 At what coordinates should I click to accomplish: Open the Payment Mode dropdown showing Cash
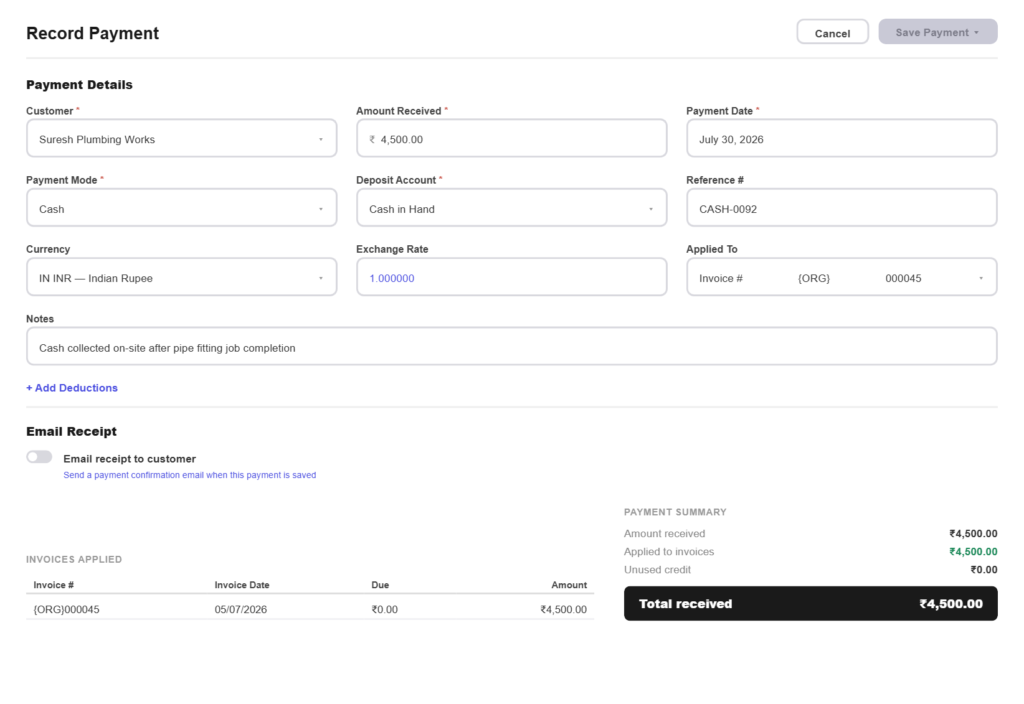182,208
